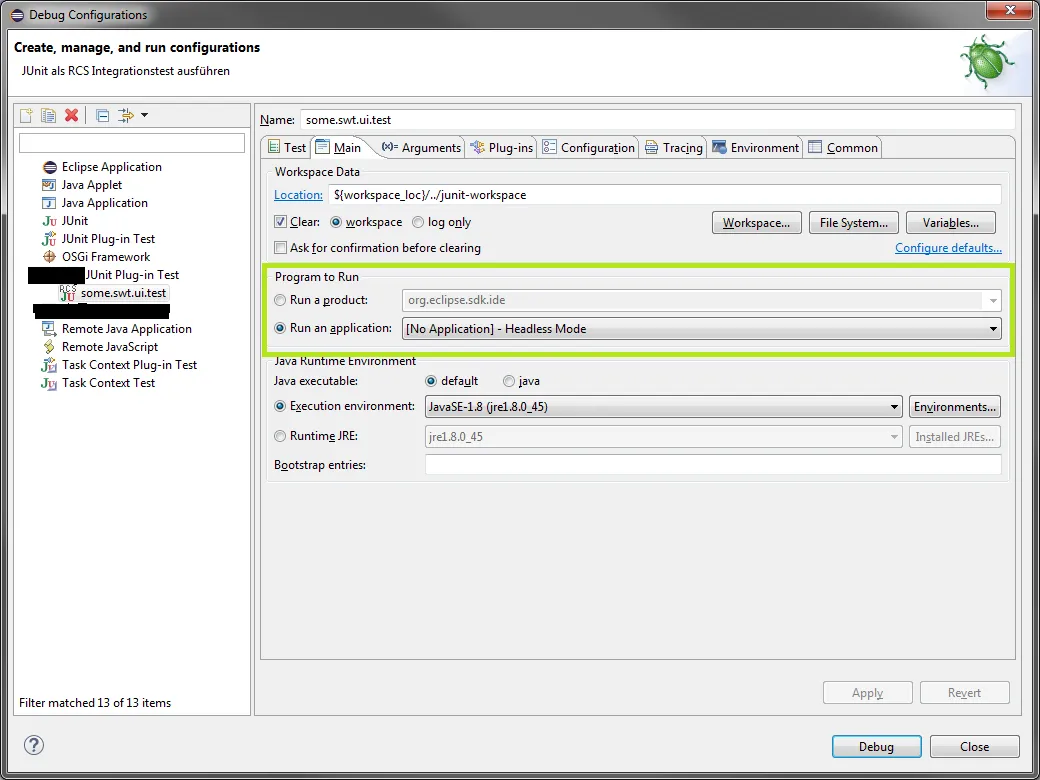
Task: Select the Runtime JRE radio button
Action: click(281, 436)
